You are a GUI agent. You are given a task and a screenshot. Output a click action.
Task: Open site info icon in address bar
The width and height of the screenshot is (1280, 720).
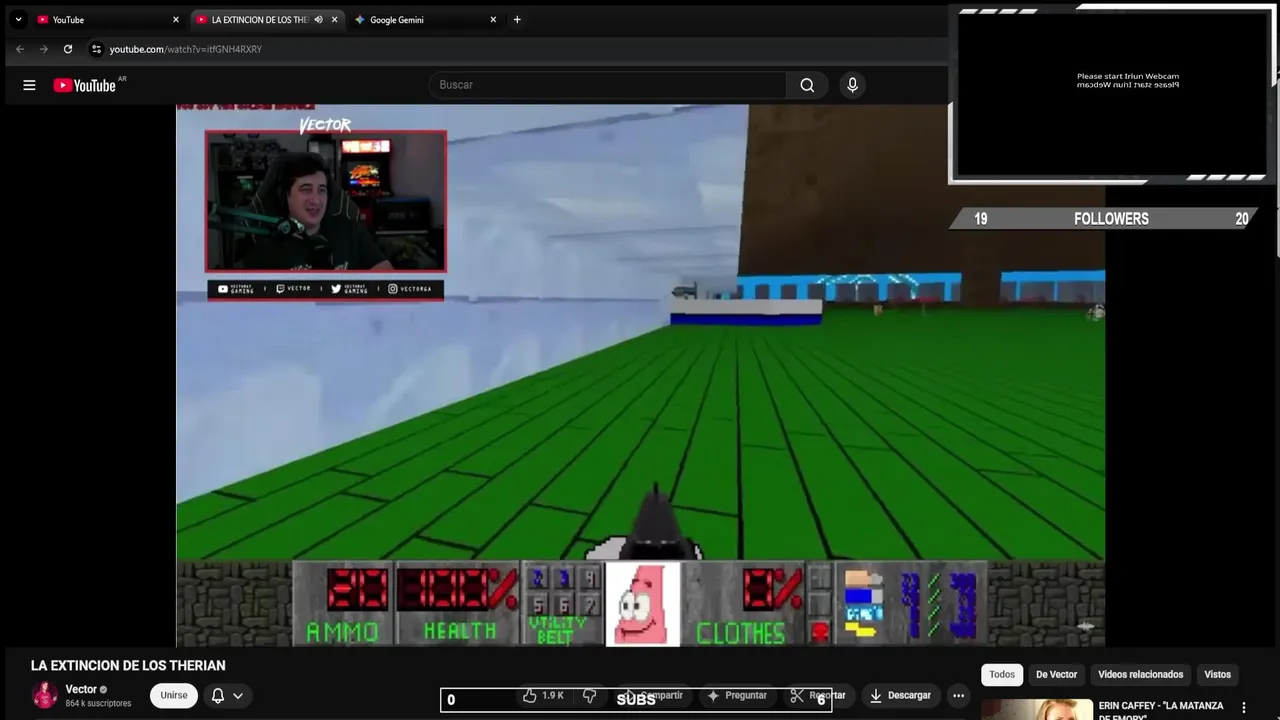pos(96,49)
